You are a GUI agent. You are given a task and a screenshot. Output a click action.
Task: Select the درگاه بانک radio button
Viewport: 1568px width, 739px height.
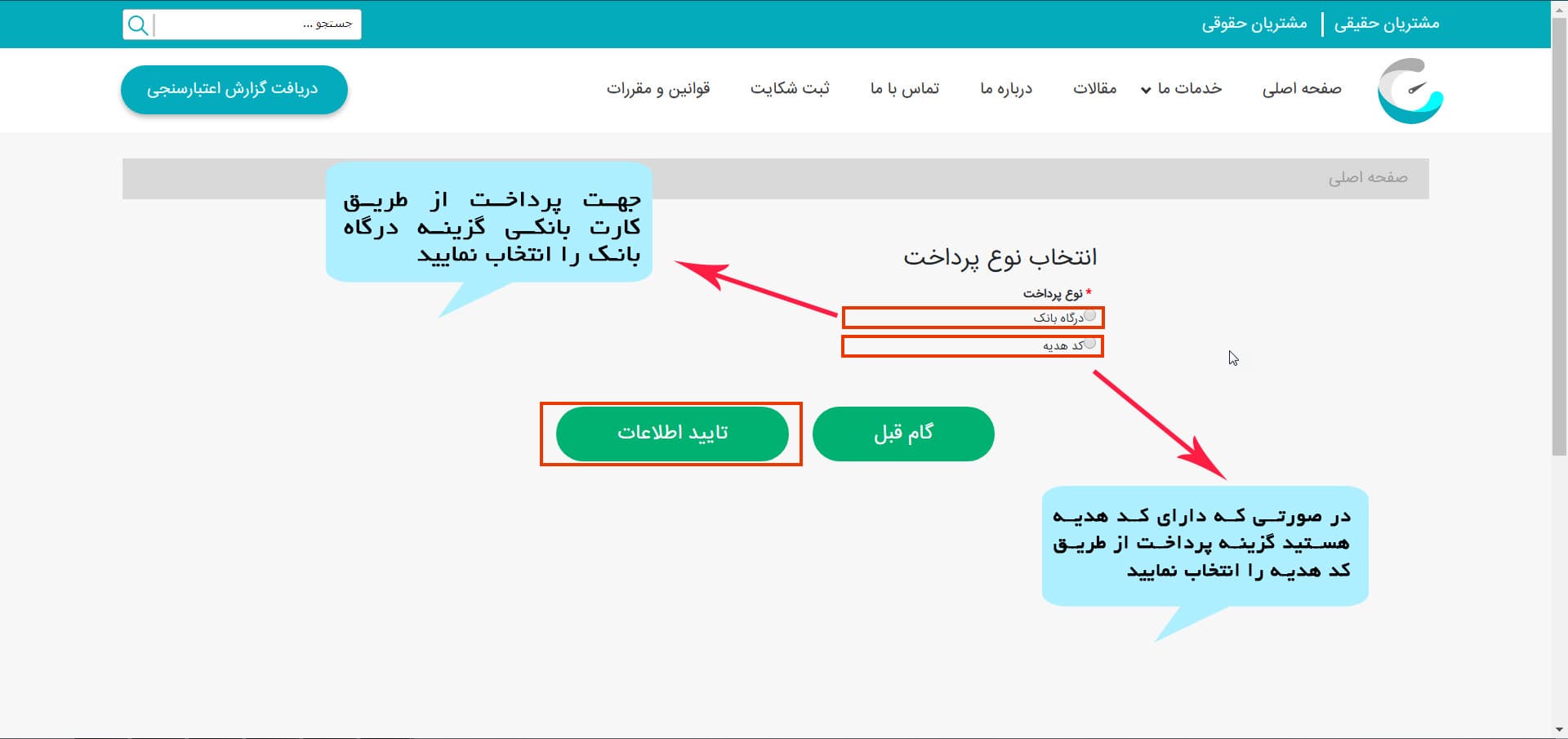coord(1089,316)
